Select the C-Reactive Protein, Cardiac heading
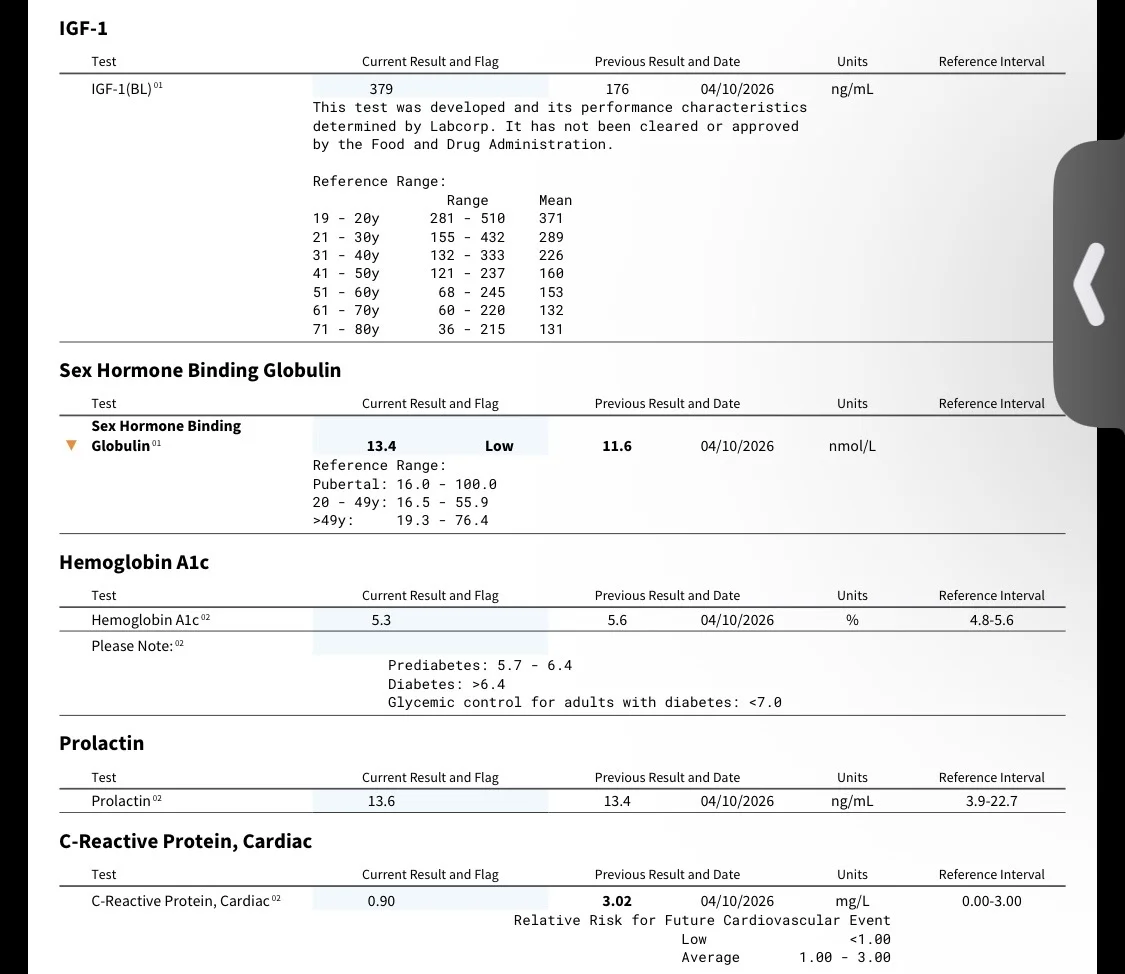This screenshot has height=974, width=1125. coord(185,841)
